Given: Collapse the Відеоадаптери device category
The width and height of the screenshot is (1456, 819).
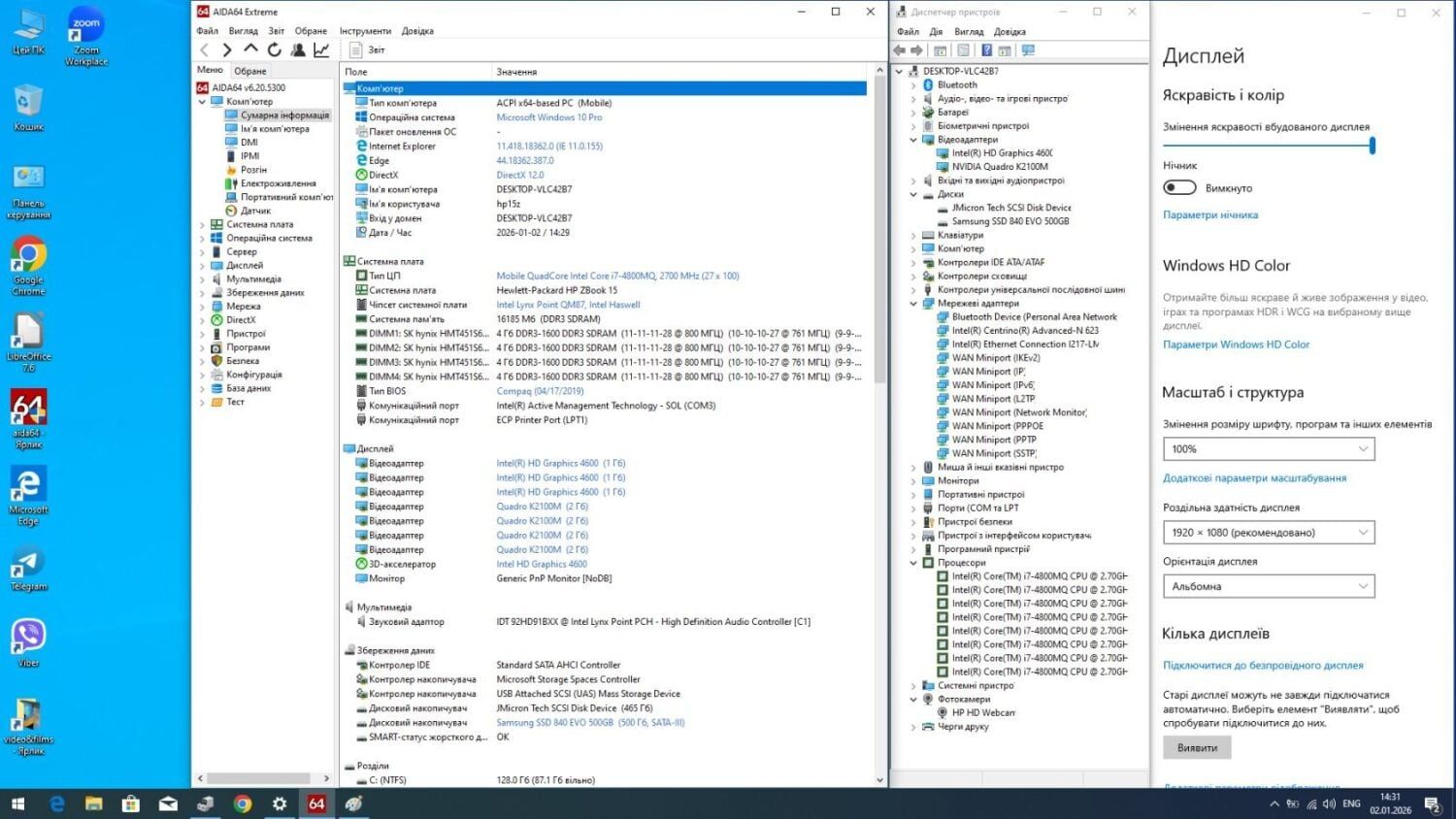Looking at the screenshot, I should (913, 140).
